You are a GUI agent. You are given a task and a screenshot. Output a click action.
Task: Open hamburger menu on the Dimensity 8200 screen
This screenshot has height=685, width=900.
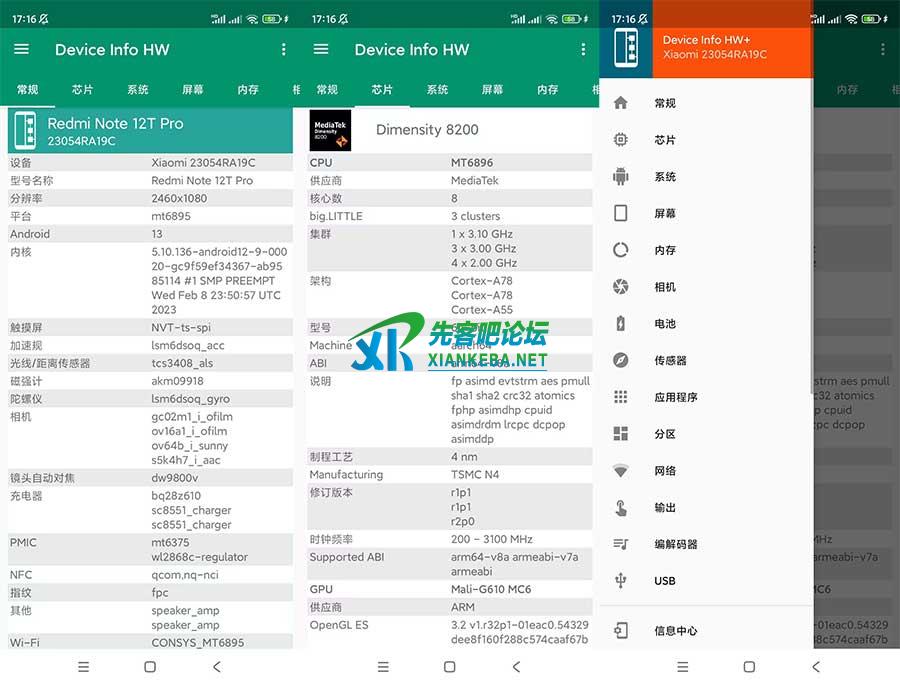[x=321, y=49]
